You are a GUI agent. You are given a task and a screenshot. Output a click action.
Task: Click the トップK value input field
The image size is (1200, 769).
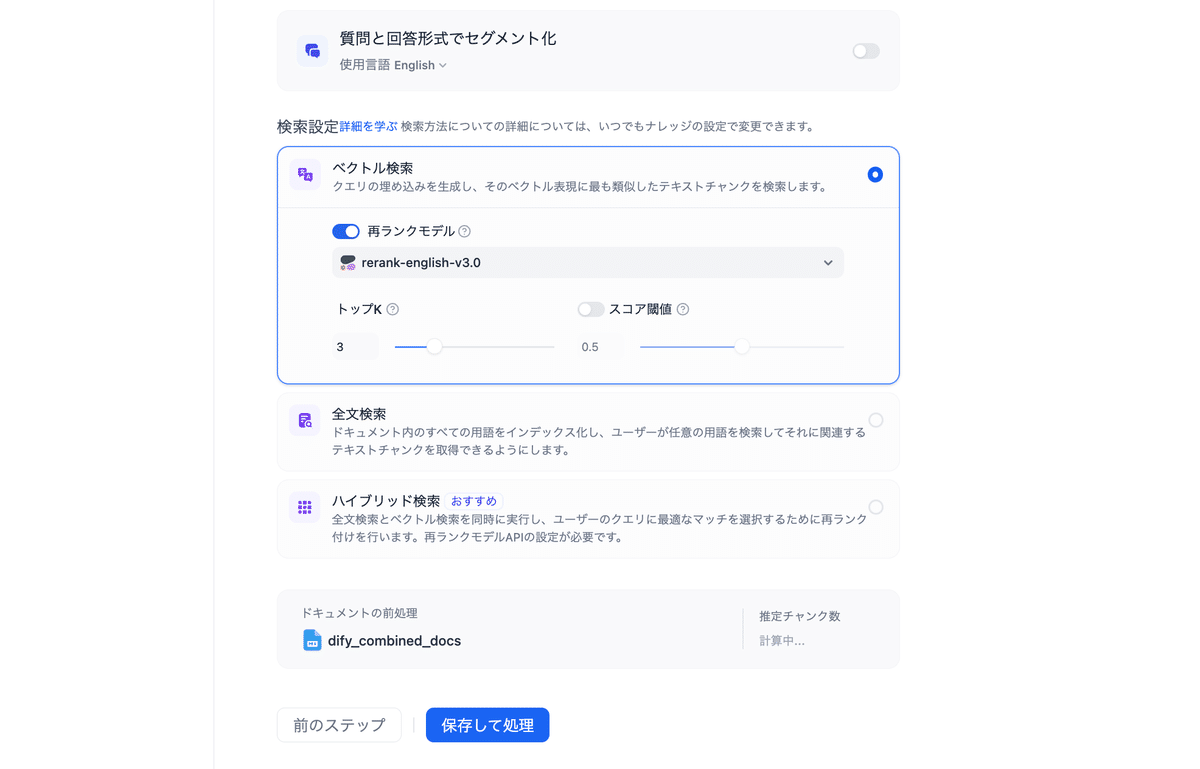click(x=355, y=345)
